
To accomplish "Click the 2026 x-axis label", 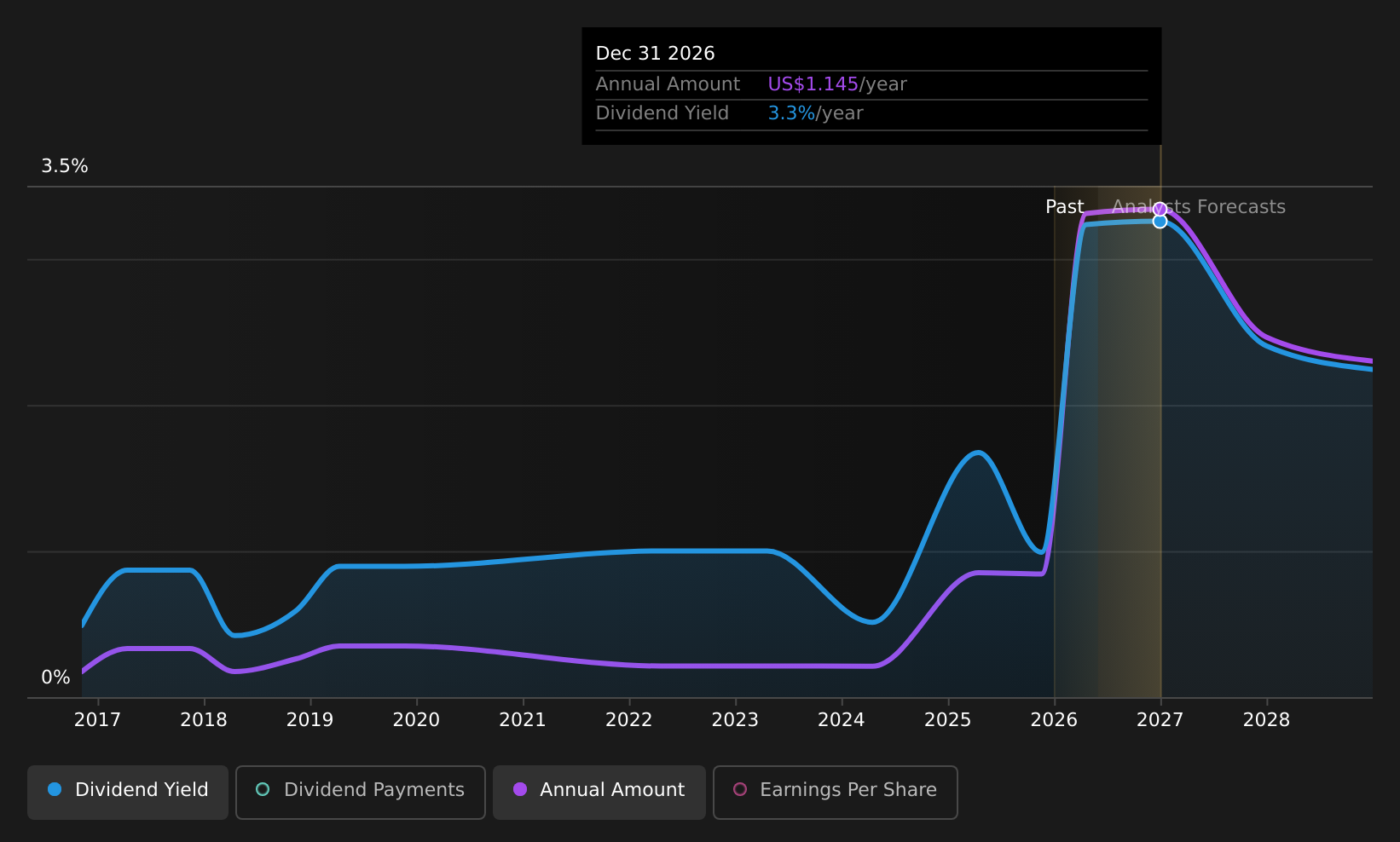I will [x=1054, y=720].
